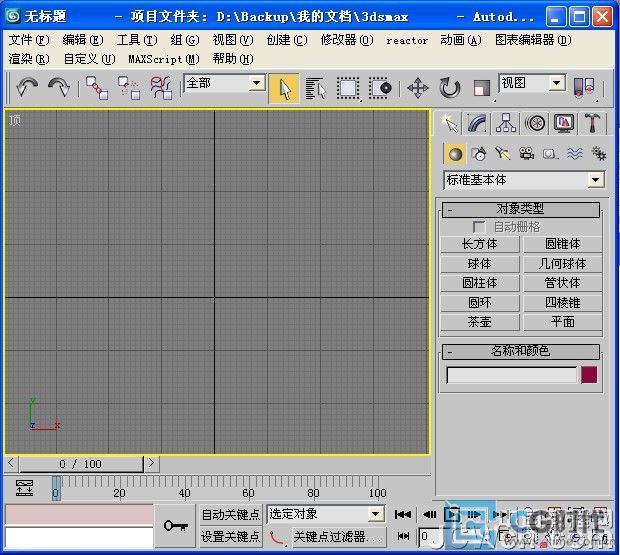Click the 长方体 box button
The height and width of the screenshot is (555, 620).
pyautogui.click(x=480, y=244)
